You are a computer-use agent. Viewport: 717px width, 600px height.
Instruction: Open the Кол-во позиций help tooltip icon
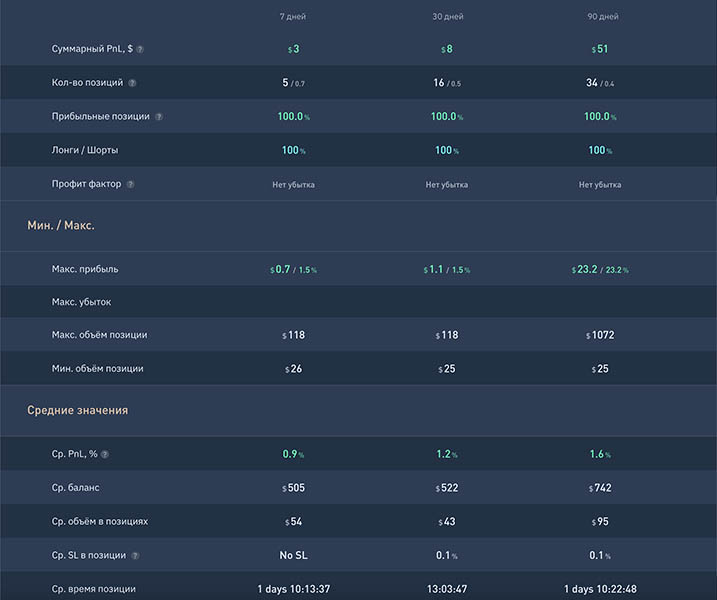tap(132, 83)
